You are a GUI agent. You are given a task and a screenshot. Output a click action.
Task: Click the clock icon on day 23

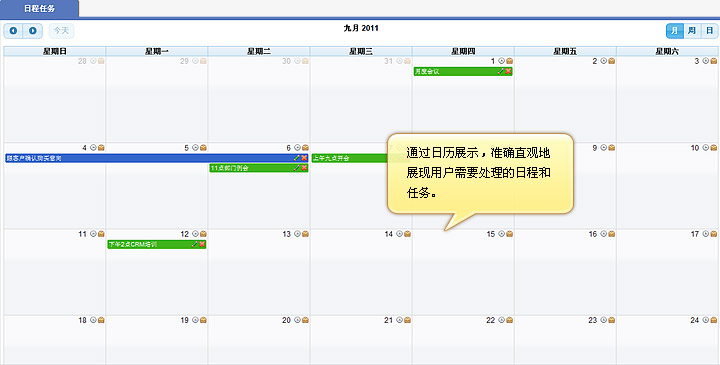point(603,320)
